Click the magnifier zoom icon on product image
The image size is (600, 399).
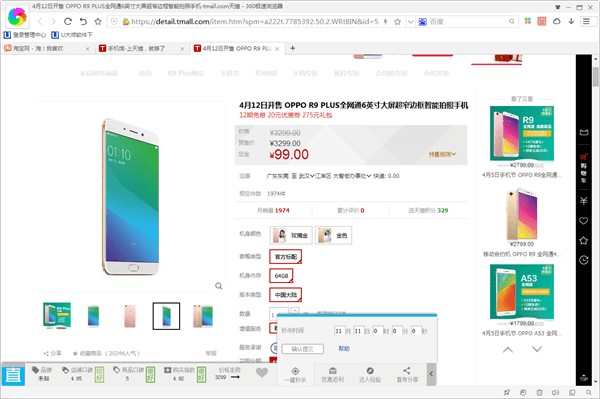[x=218, y=286]
